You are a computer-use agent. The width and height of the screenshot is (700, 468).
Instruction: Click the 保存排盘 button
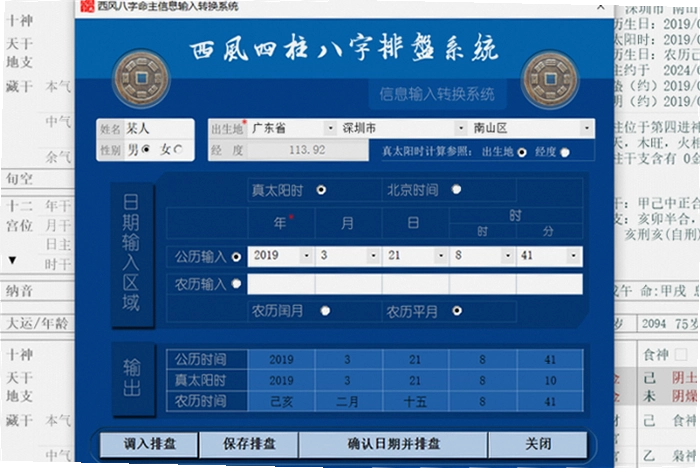(x=249, y=444)
